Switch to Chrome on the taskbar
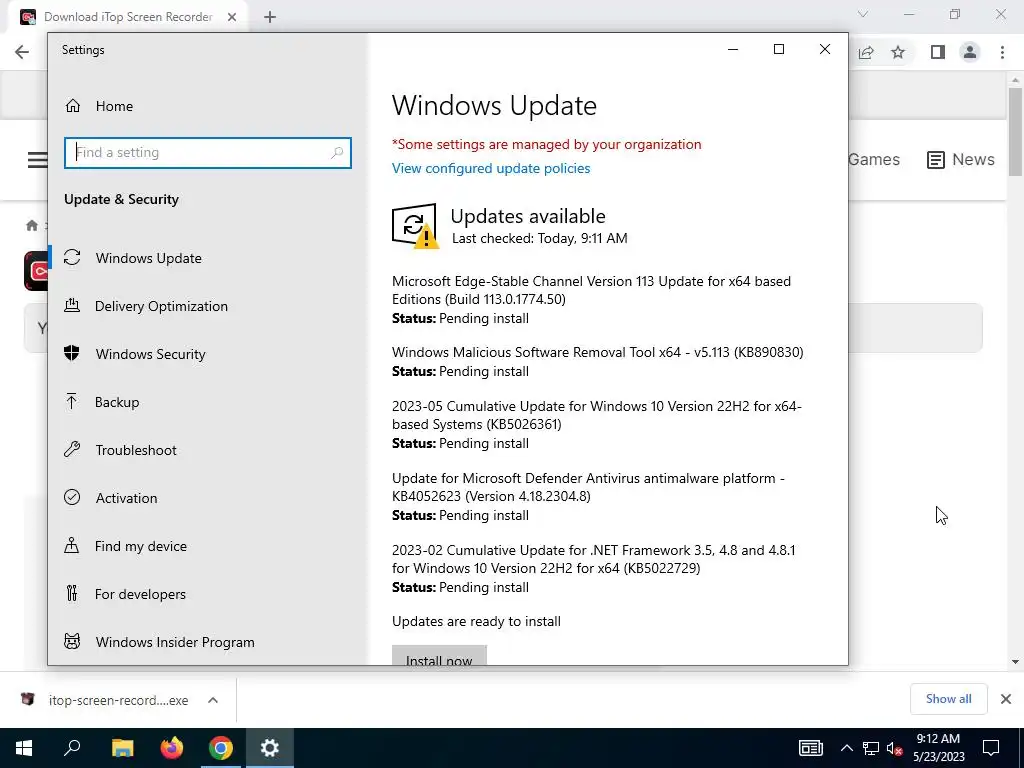This screenshot has height=768, width=1024. click(221, 748)
